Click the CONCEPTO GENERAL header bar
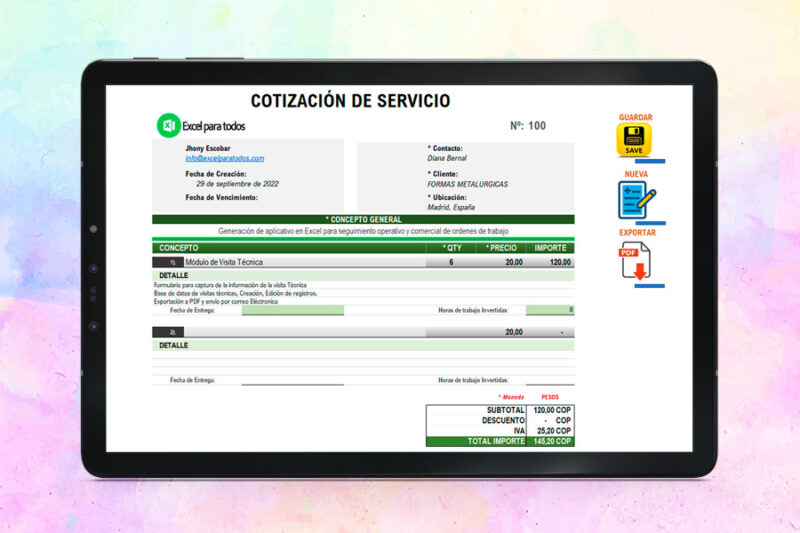Image resolution: width=800 pixels, height=533 pixels. (x=363, y=219)
